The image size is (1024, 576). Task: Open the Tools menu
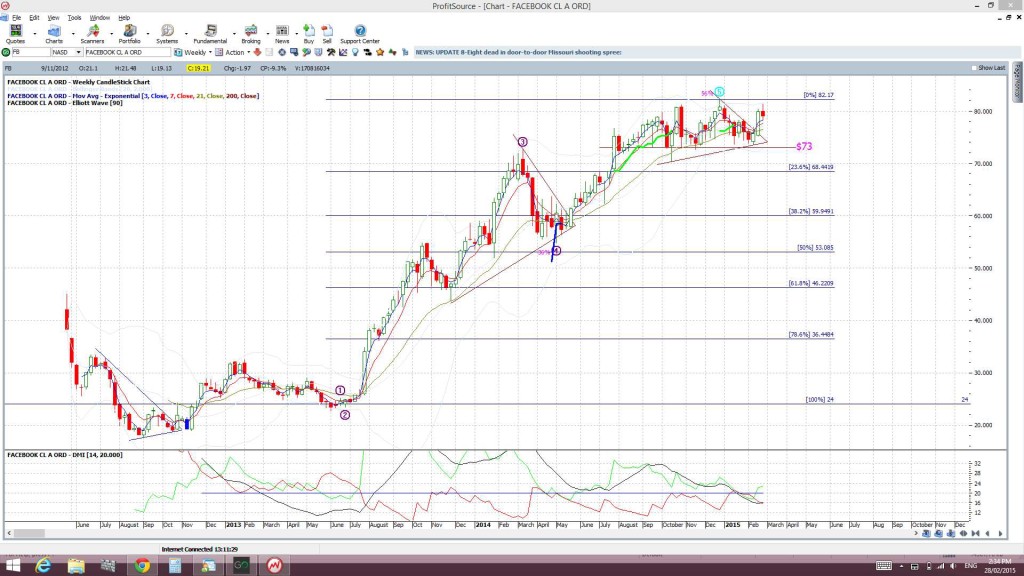pos(74,18)
